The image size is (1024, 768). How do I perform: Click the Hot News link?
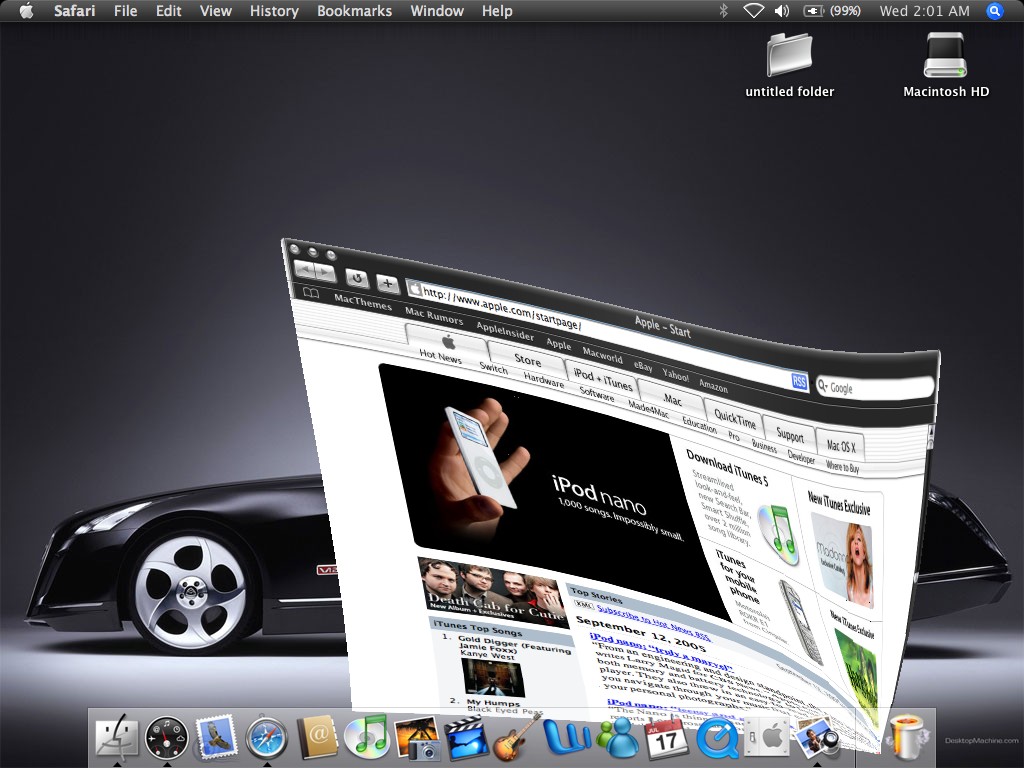(440, 356)
